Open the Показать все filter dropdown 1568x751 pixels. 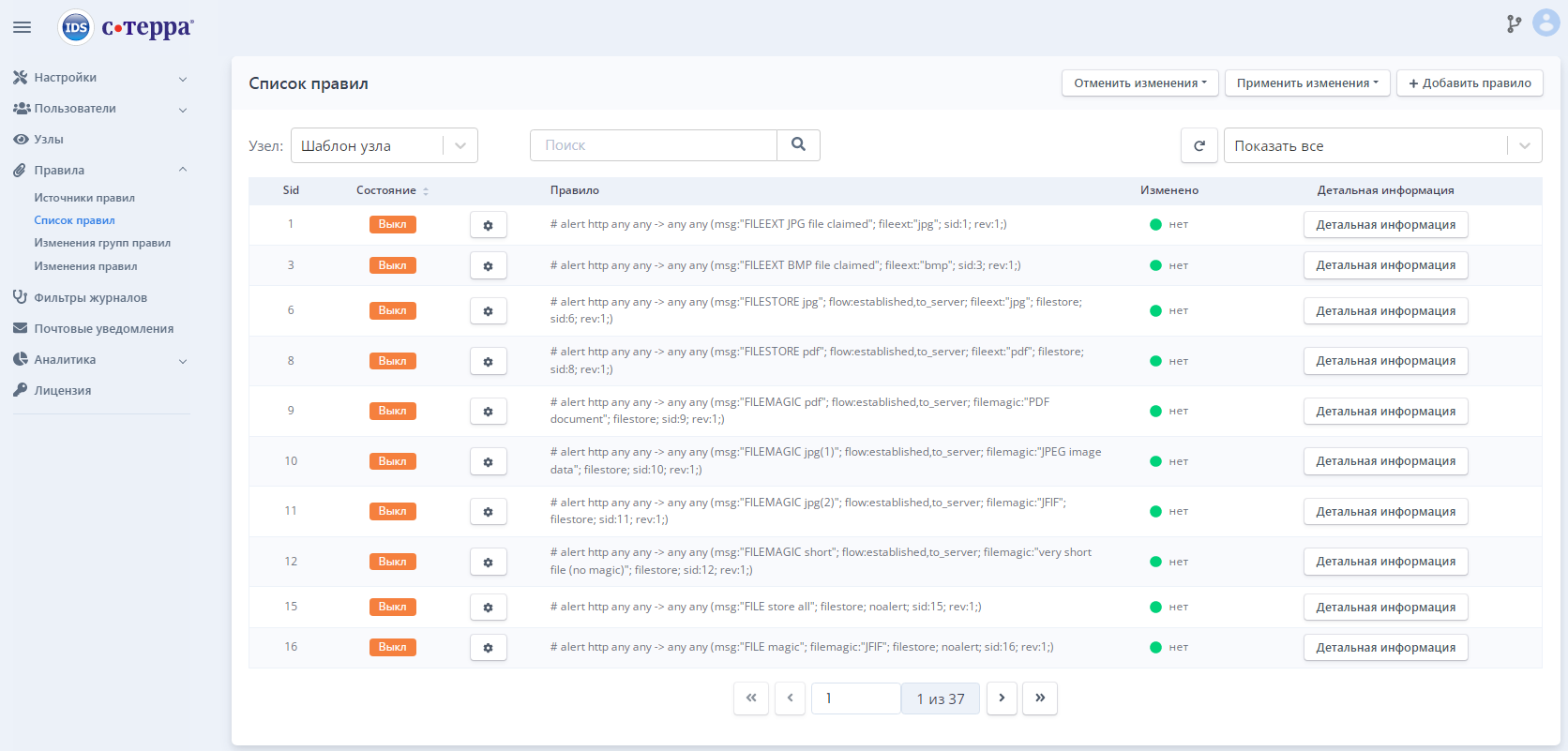coord(1381,145)
